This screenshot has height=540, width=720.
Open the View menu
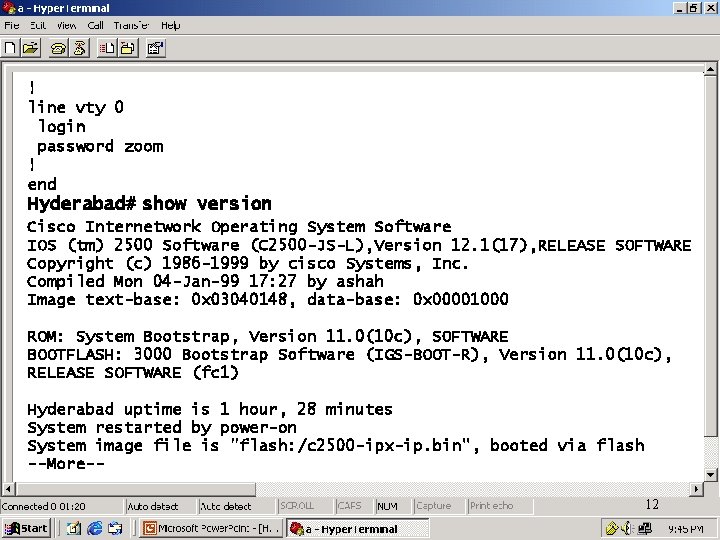67,25
